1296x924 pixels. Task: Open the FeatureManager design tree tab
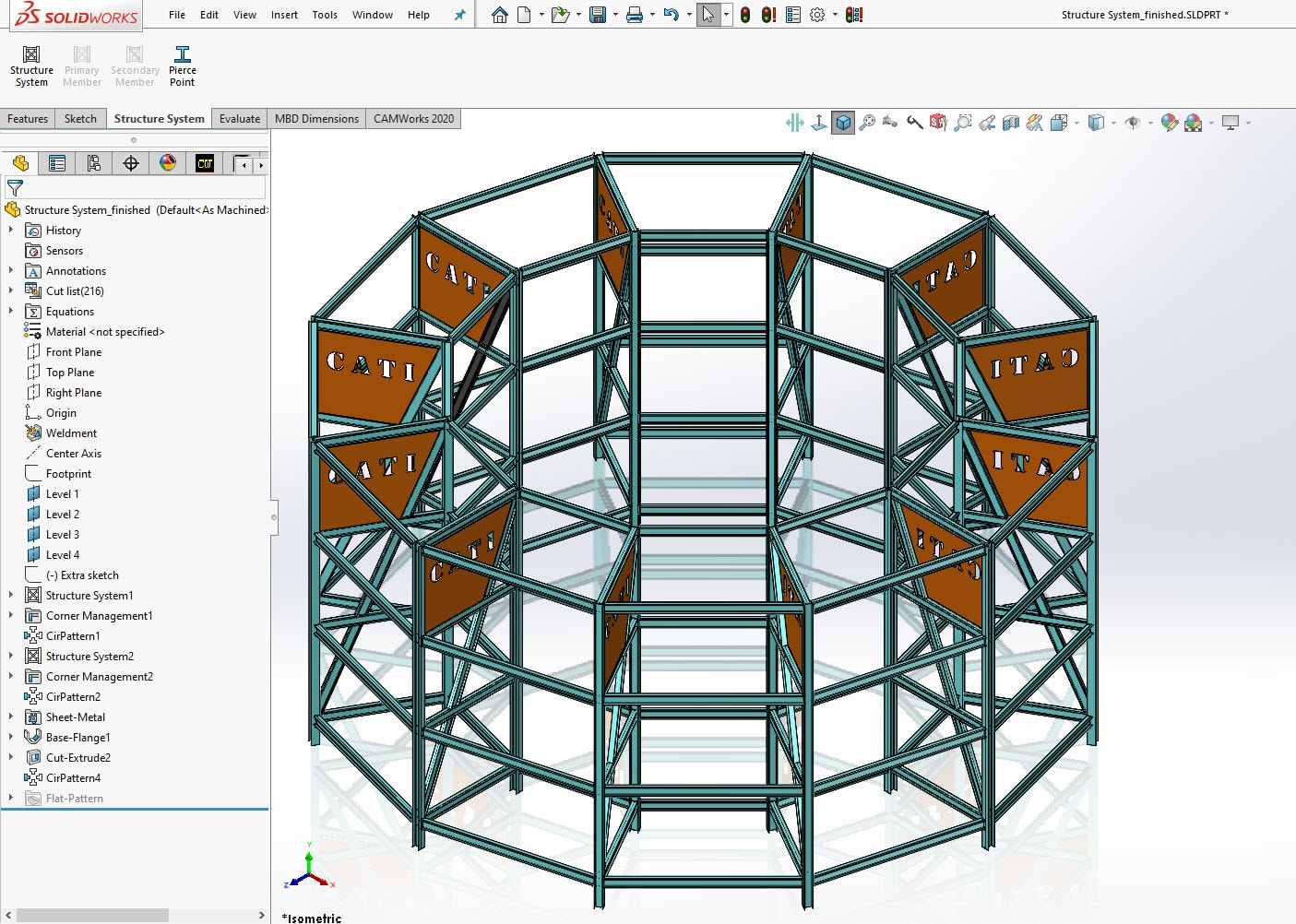tap(20, 163)
